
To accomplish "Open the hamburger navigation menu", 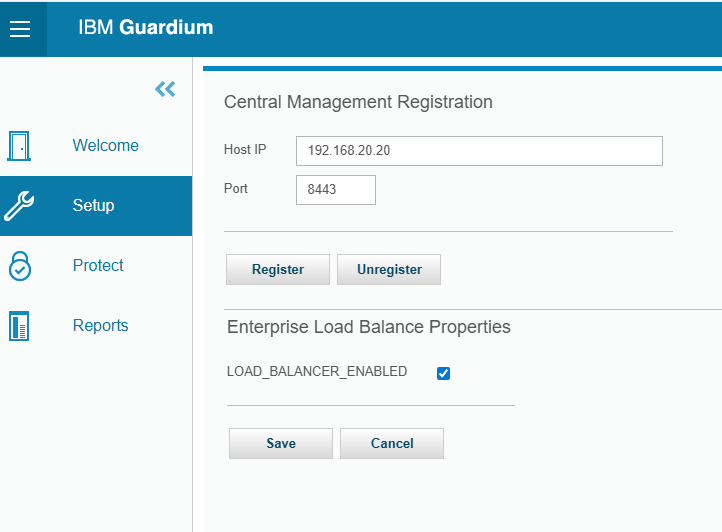I will click(x=20, y=28).
